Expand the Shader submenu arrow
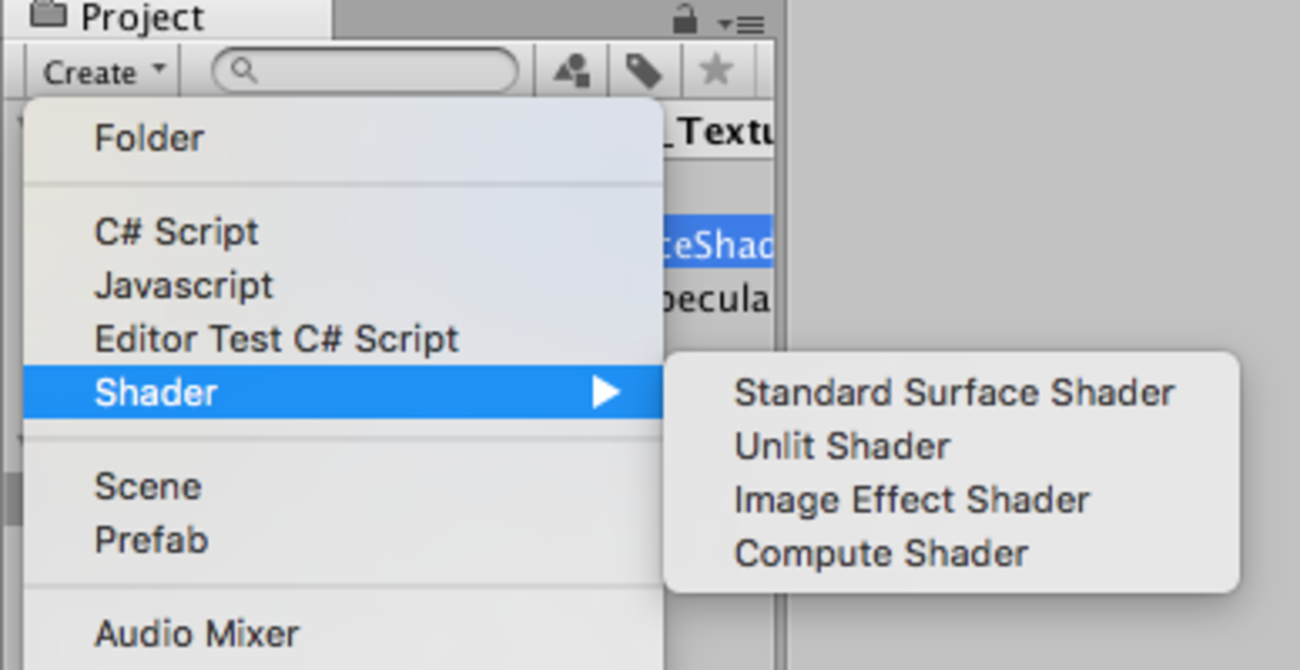This screenshot has height=670, width=1300. [x=605, y=392]
